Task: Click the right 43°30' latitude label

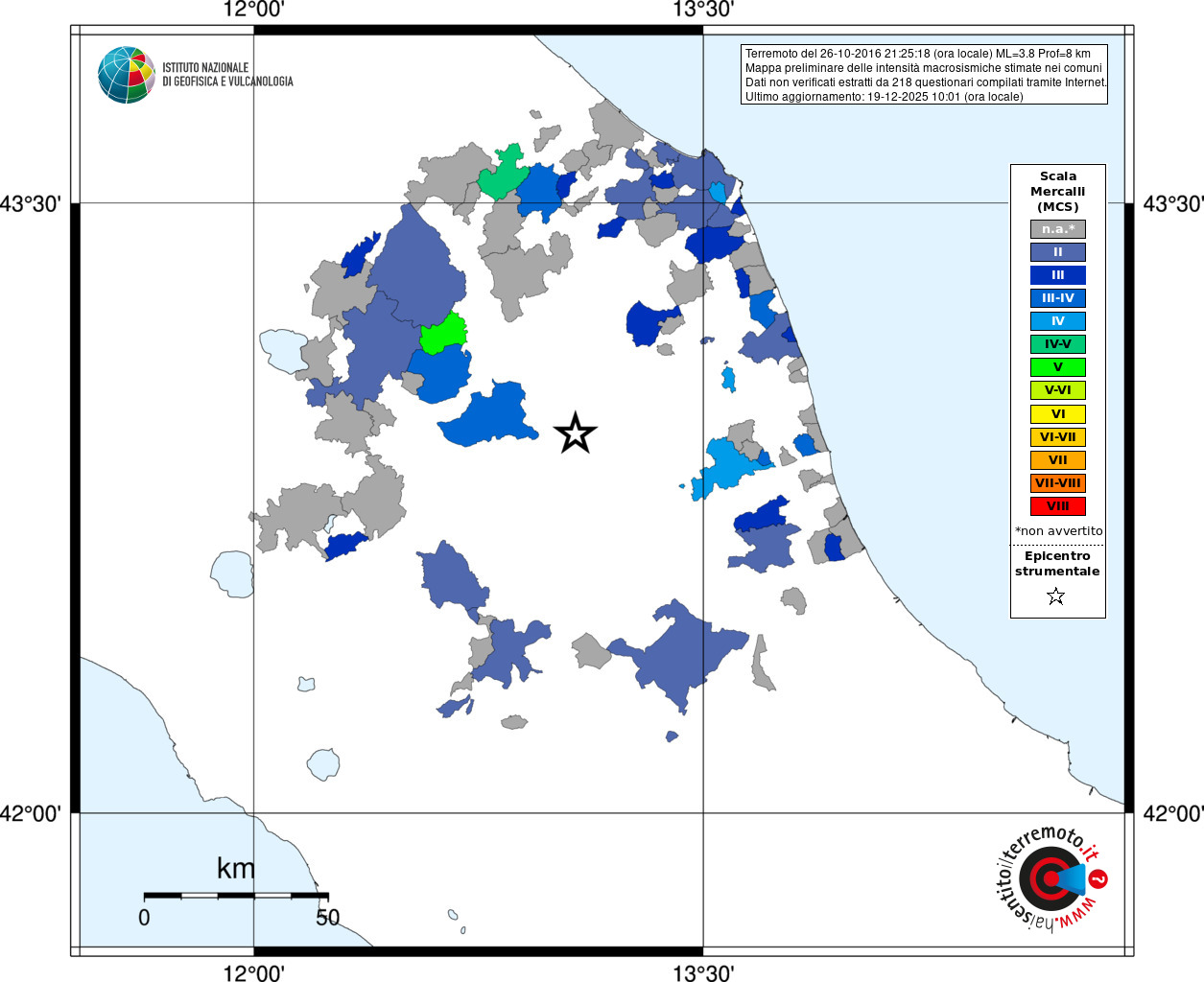Action: pos(1172,204)
